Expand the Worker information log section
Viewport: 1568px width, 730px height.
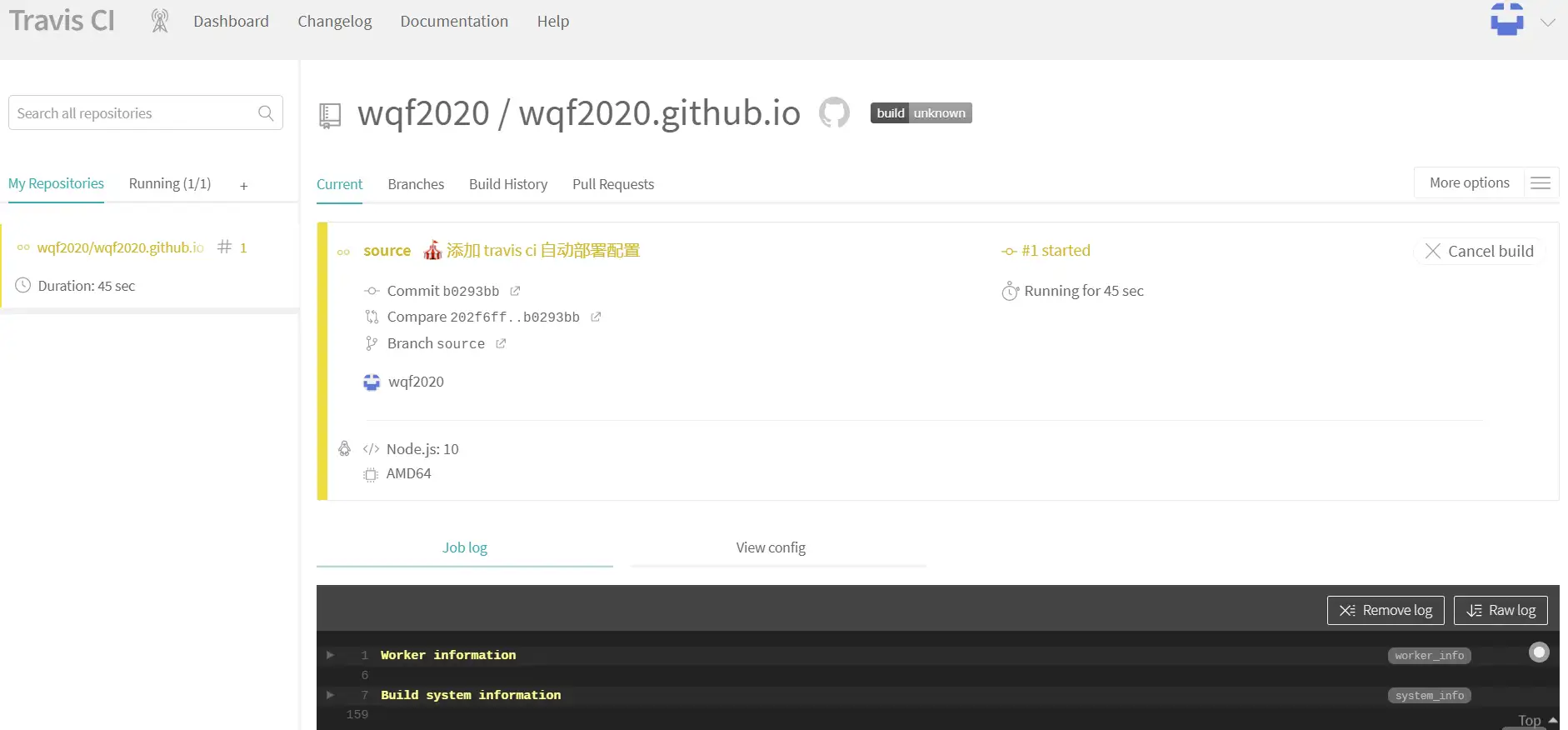331,655
